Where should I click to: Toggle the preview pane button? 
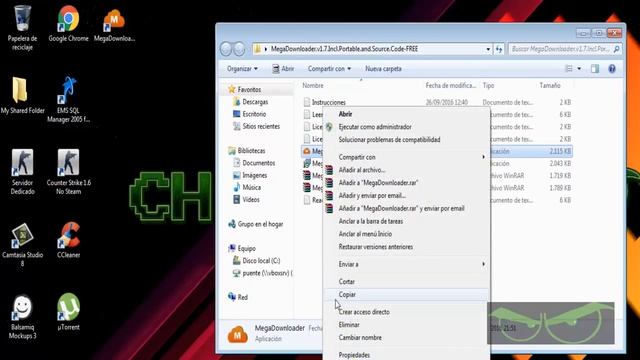[595, 69]
